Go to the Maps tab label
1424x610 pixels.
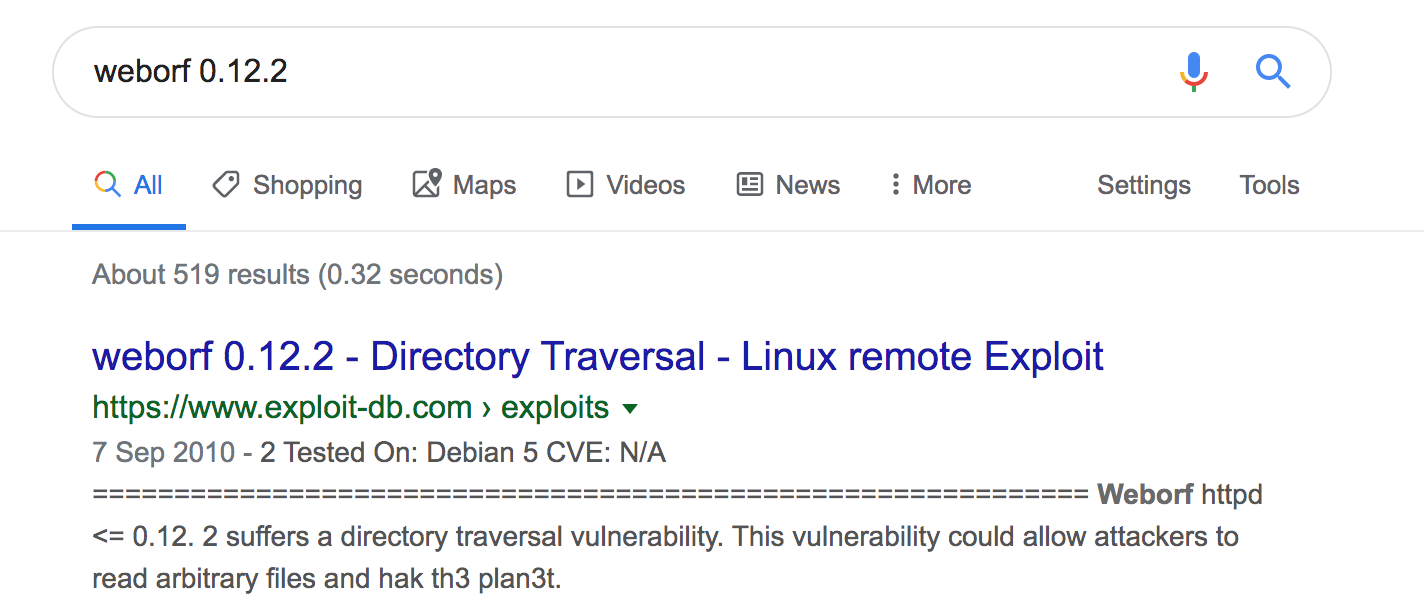[x=485, y=185]
